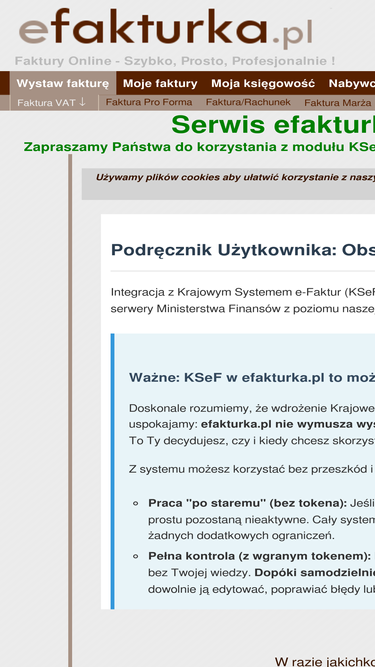Click the Podręcznik Użytkownika heading
Screen dimensions: 375x667
point(243,250)
